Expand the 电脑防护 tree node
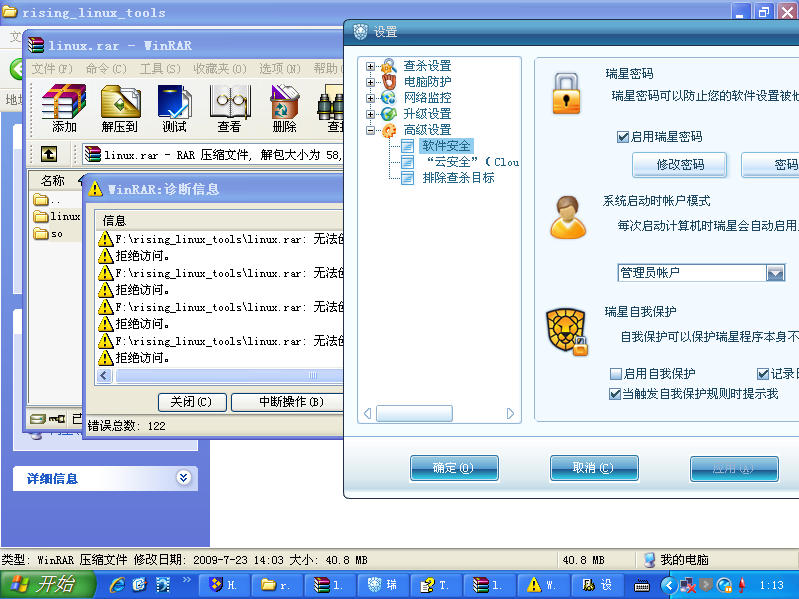 (x=370, y=82)
